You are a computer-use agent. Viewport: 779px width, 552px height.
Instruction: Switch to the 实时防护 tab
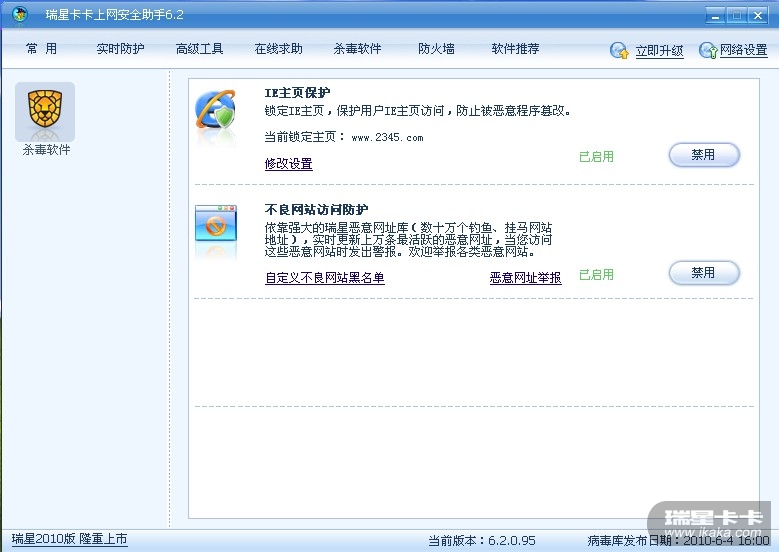(x=120, y=49)
